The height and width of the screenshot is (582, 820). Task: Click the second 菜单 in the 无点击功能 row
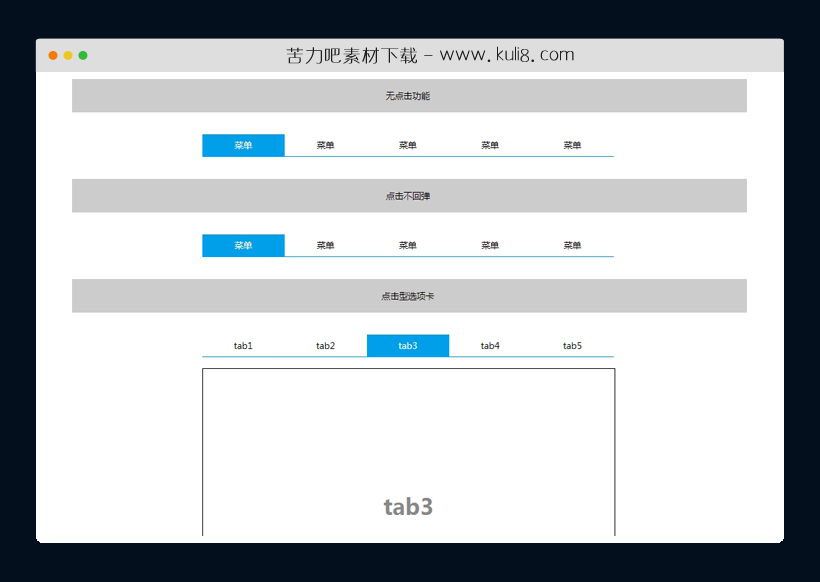[326, 144]
